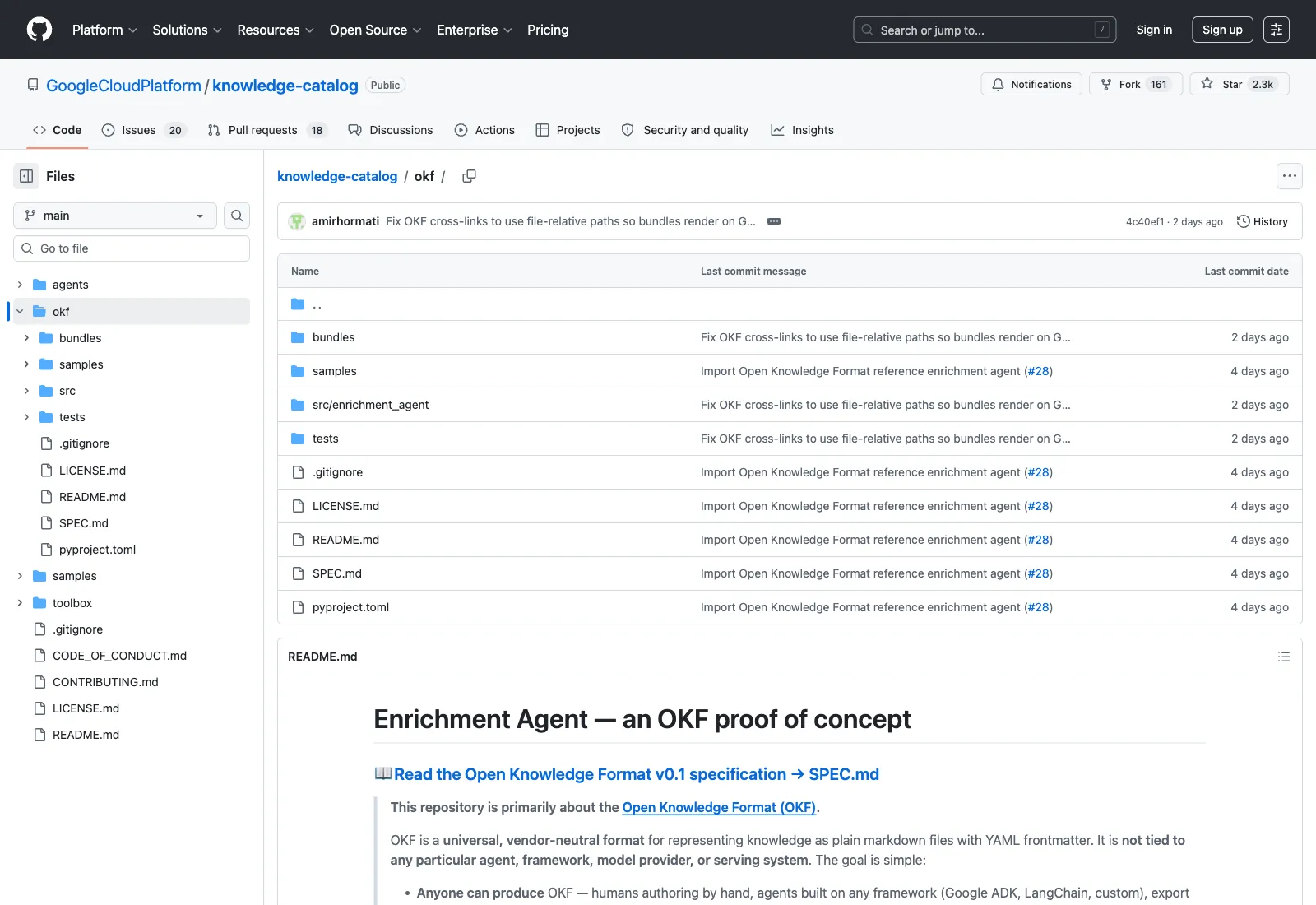Open the Open Knowledge Format (OKF) link

719,807
